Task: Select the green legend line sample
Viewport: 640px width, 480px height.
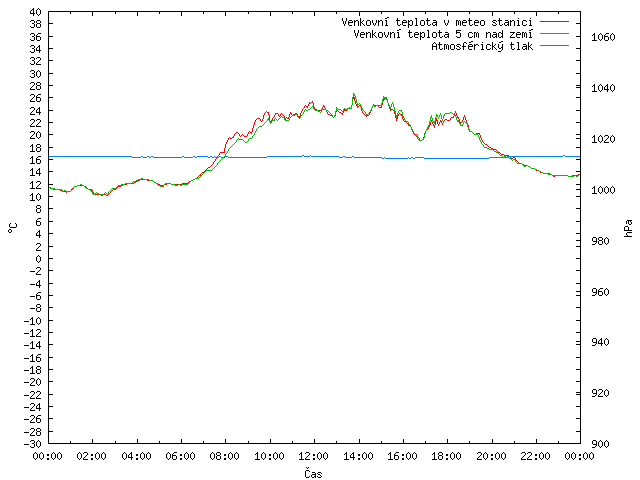Action: (x=554, y=34)
